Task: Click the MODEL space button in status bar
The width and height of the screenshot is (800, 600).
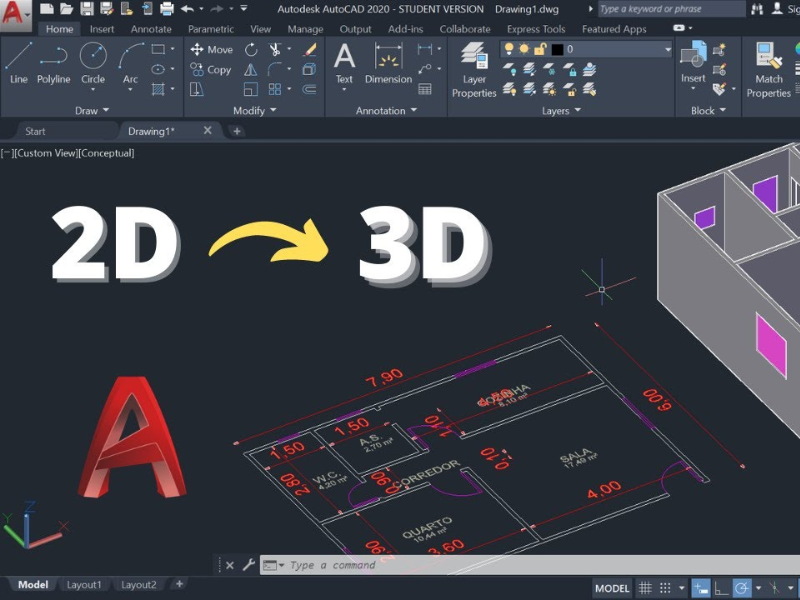Action: (612, 588)
